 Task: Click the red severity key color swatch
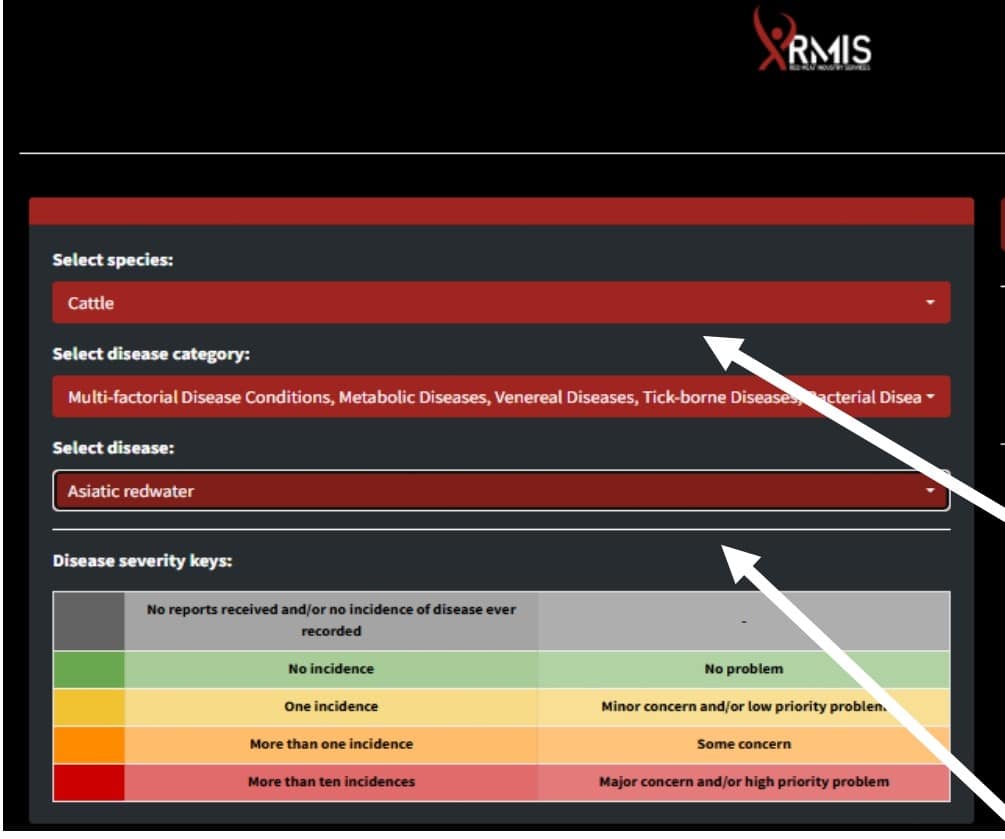pos(89,782)
